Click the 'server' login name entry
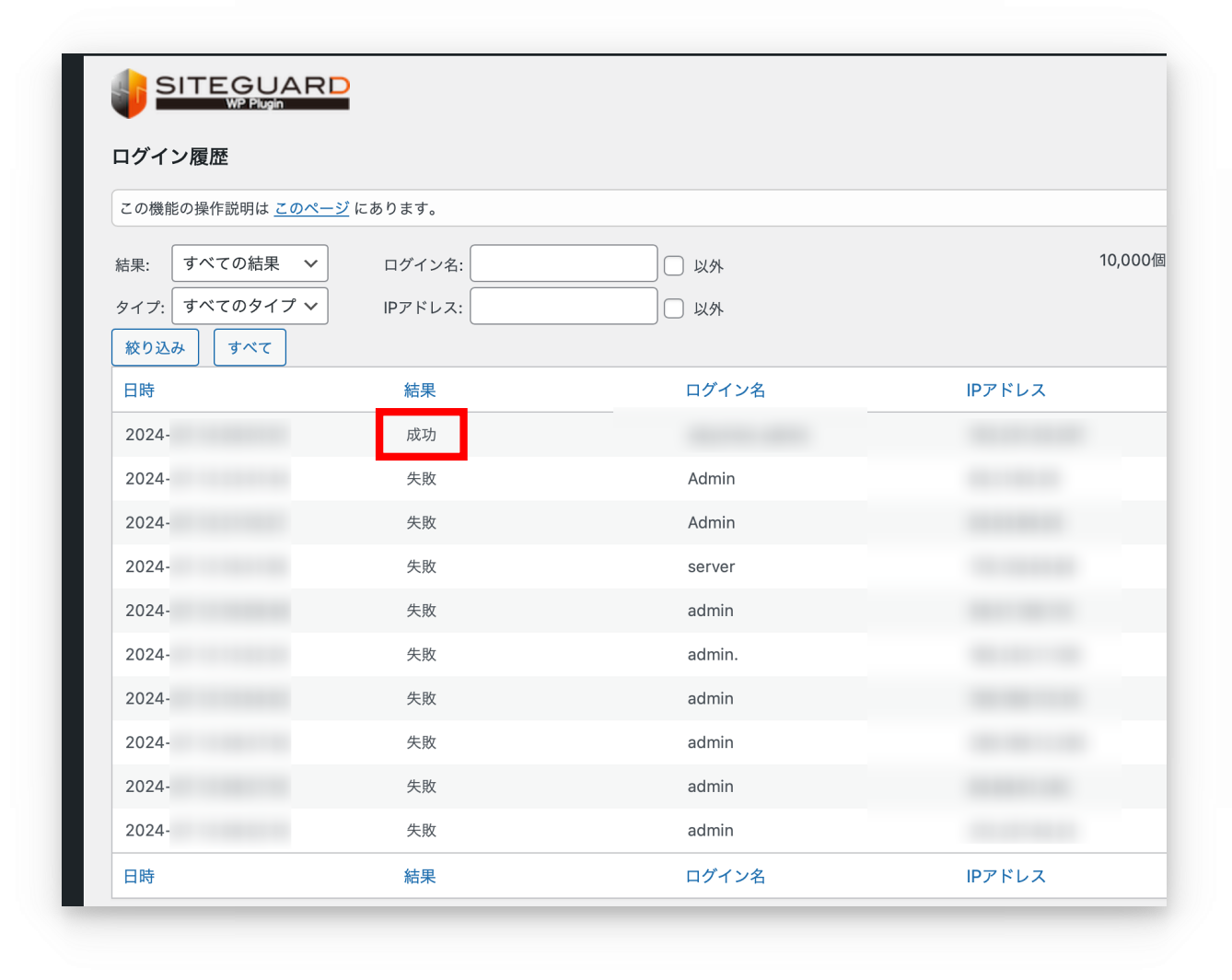 point(711,566)
